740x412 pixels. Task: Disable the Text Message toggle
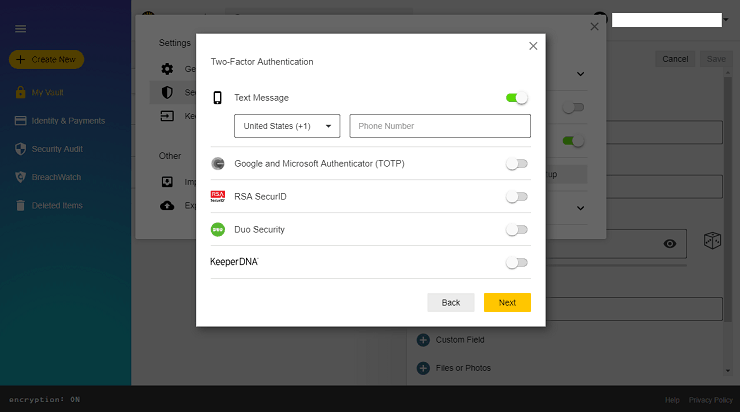(x=516, y=98)
